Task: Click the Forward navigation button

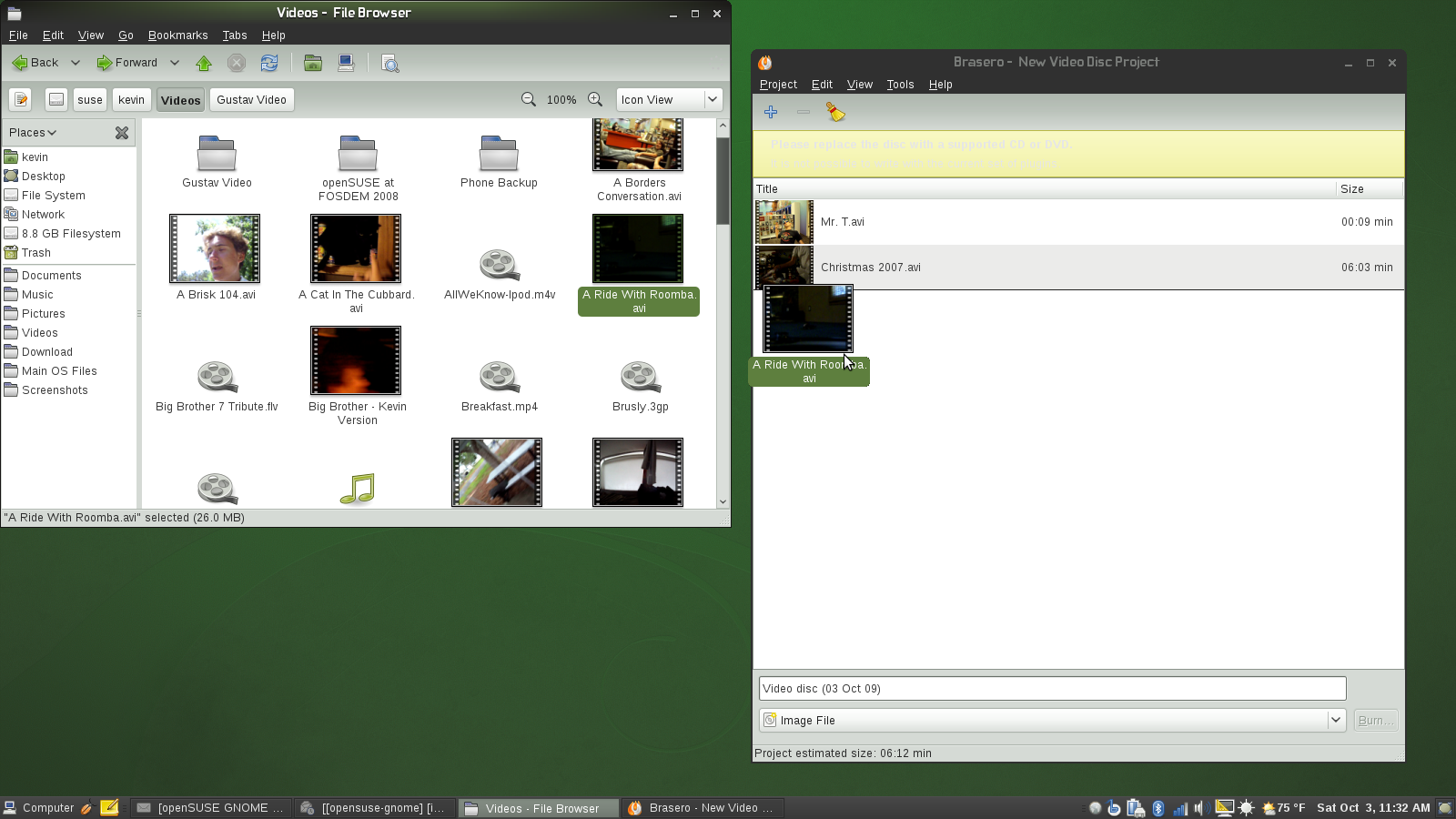Action: (x=128, y=63)
